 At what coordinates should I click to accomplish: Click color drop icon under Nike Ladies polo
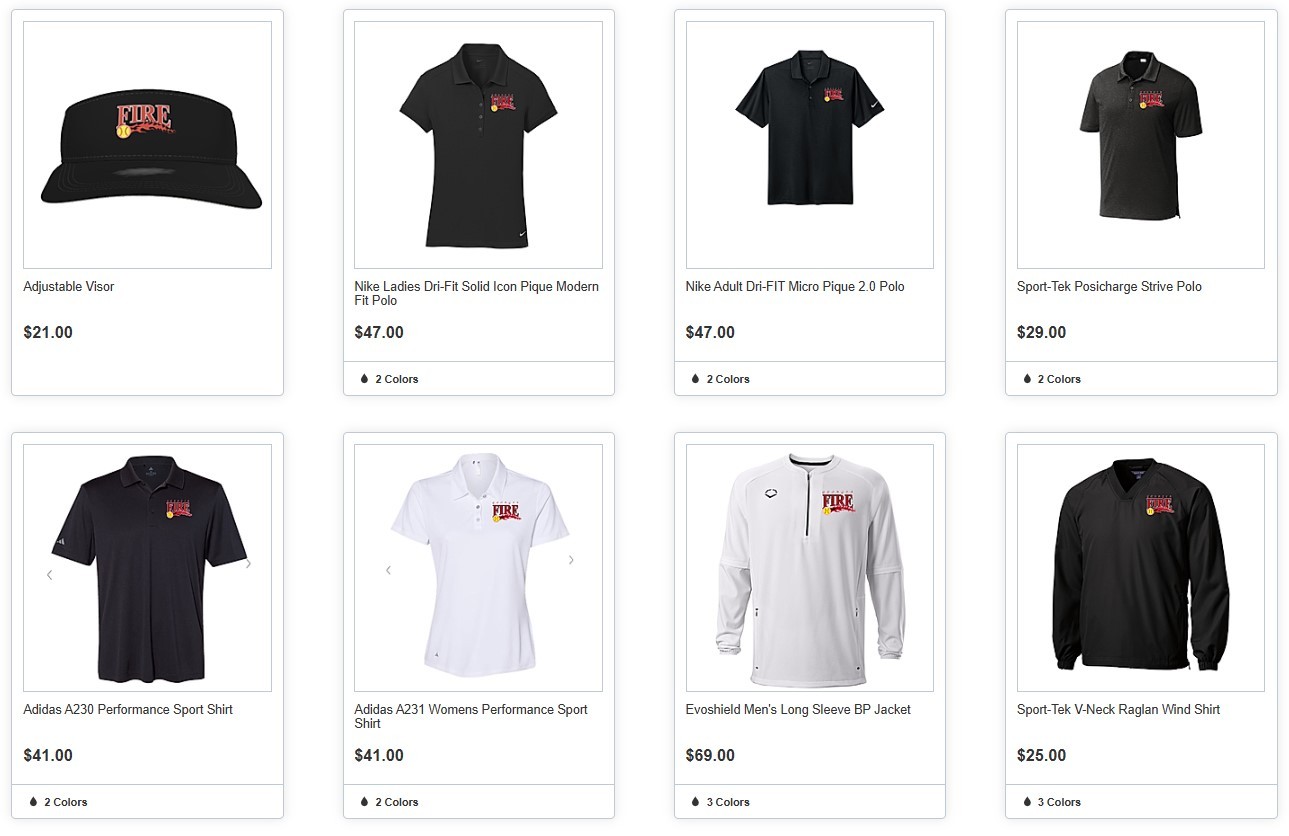(364, 379)
